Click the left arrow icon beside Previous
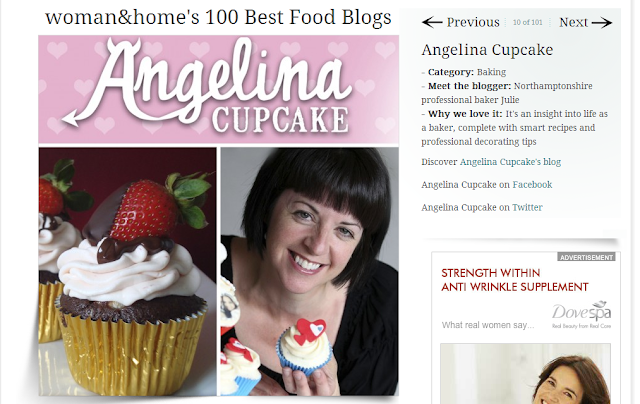The height and width of the screenshot is (404, 640). (x=432, y=22)
